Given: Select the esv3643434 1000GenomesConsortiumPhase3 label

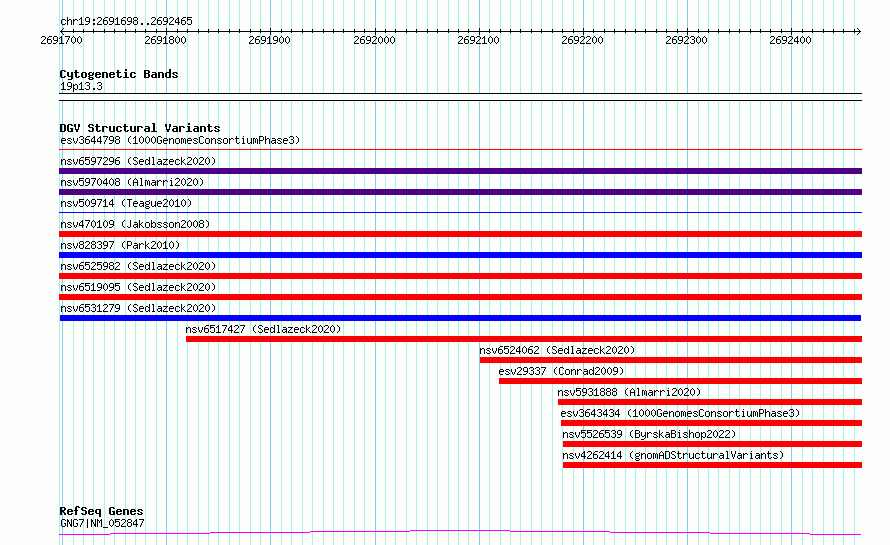Looking at the screenshot, I should [680, 413].
